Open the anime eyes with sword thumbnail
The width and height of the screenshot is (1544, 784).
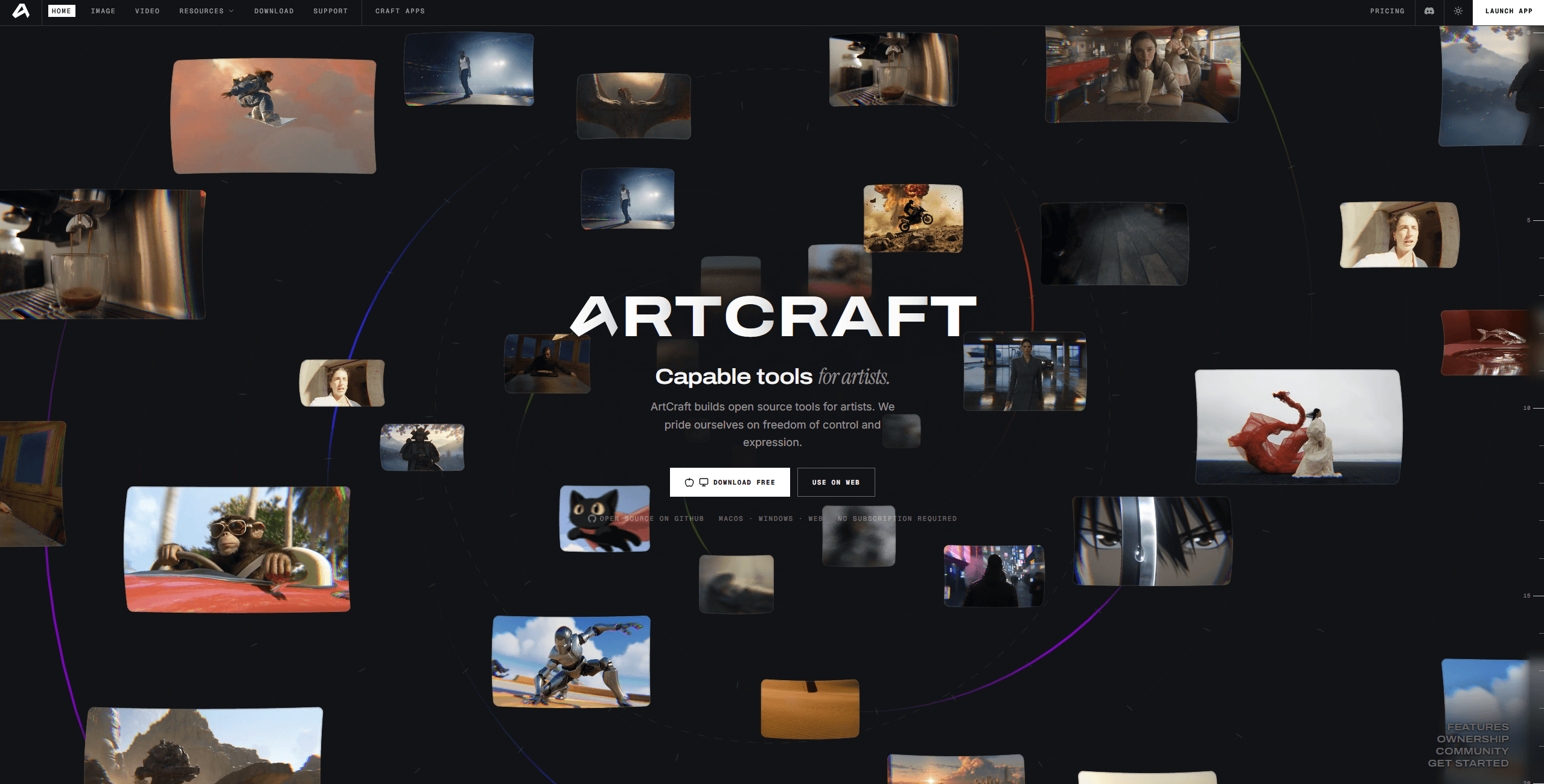(1152, 541)
